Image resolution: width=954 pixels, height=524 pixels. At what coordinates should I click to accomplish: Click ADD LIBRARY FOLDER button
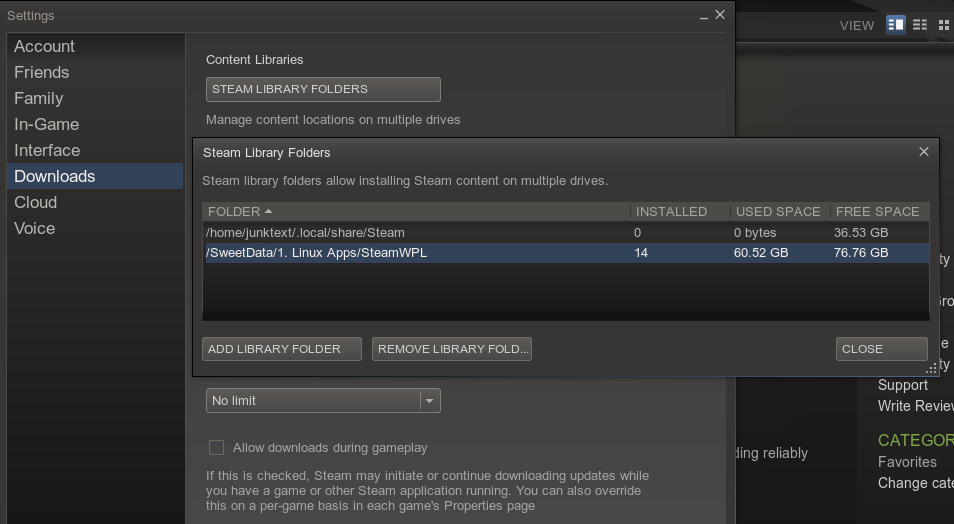pyautogui.click(x=282, y=349)
